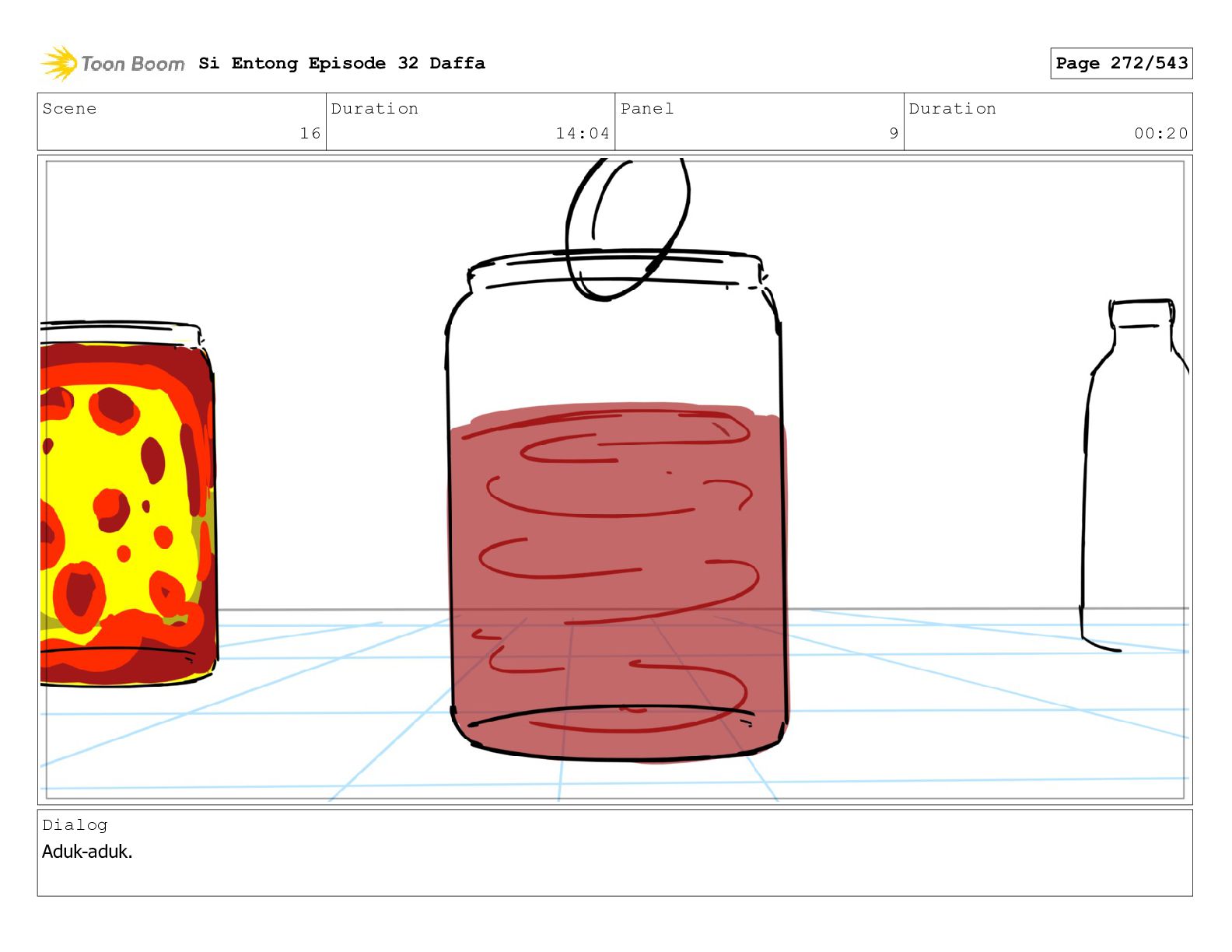Click the spoon above the center jar

coord(627,228)
